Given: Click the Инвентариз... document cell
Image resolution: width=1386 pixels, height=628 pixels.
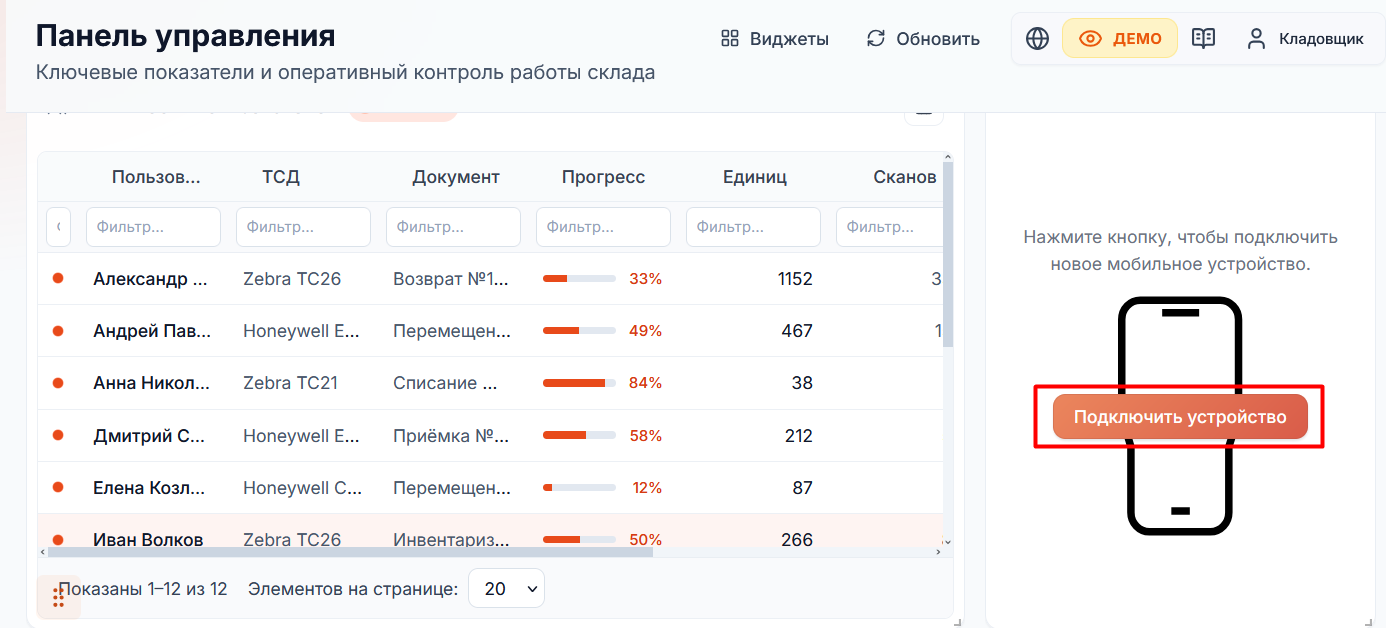Looking at the screenshot, I should (x=451, y=540).
